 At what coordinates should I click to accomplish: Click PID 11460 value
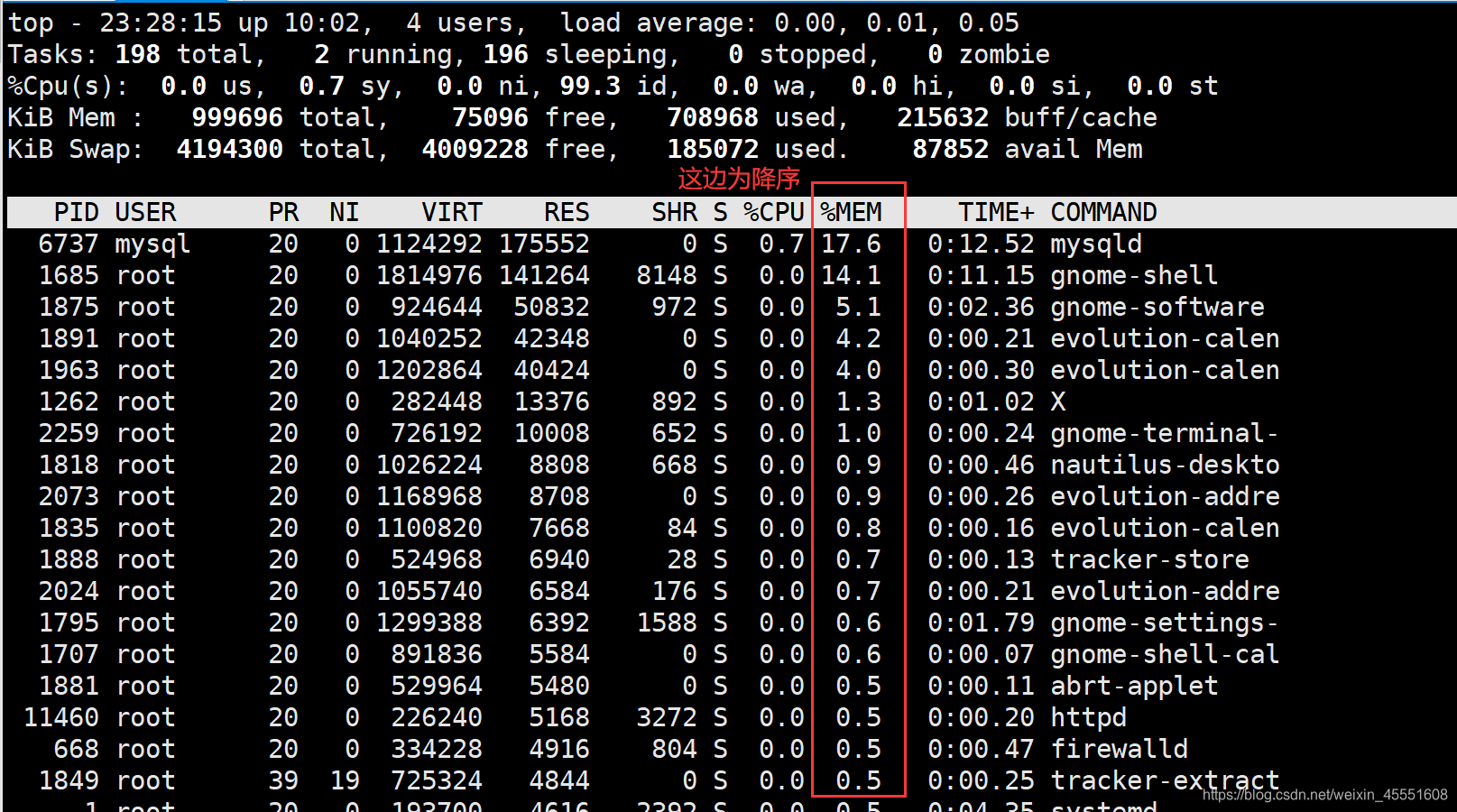pos(60,717)
